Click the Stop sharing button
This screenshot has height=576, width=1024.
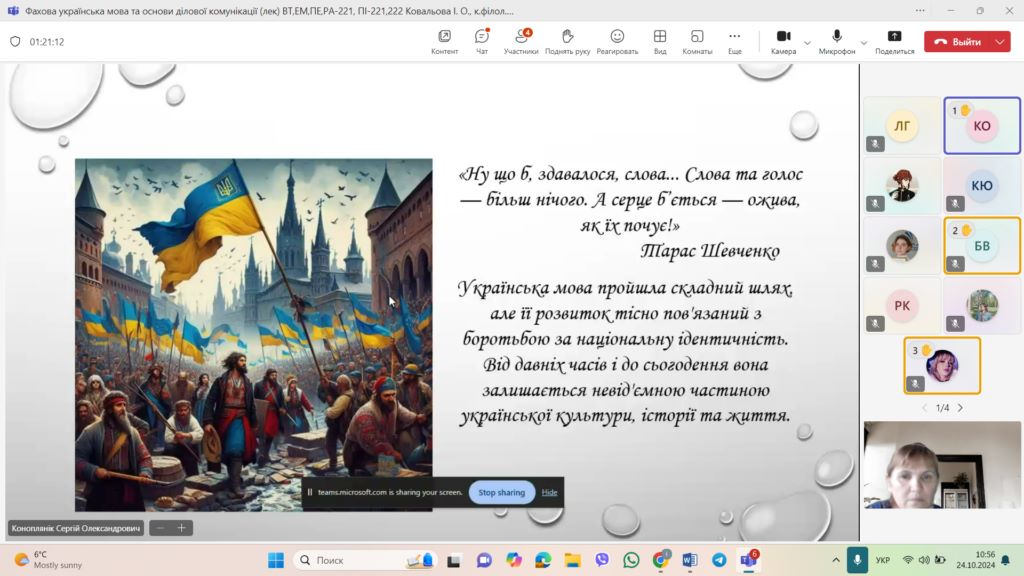[501, 492]
